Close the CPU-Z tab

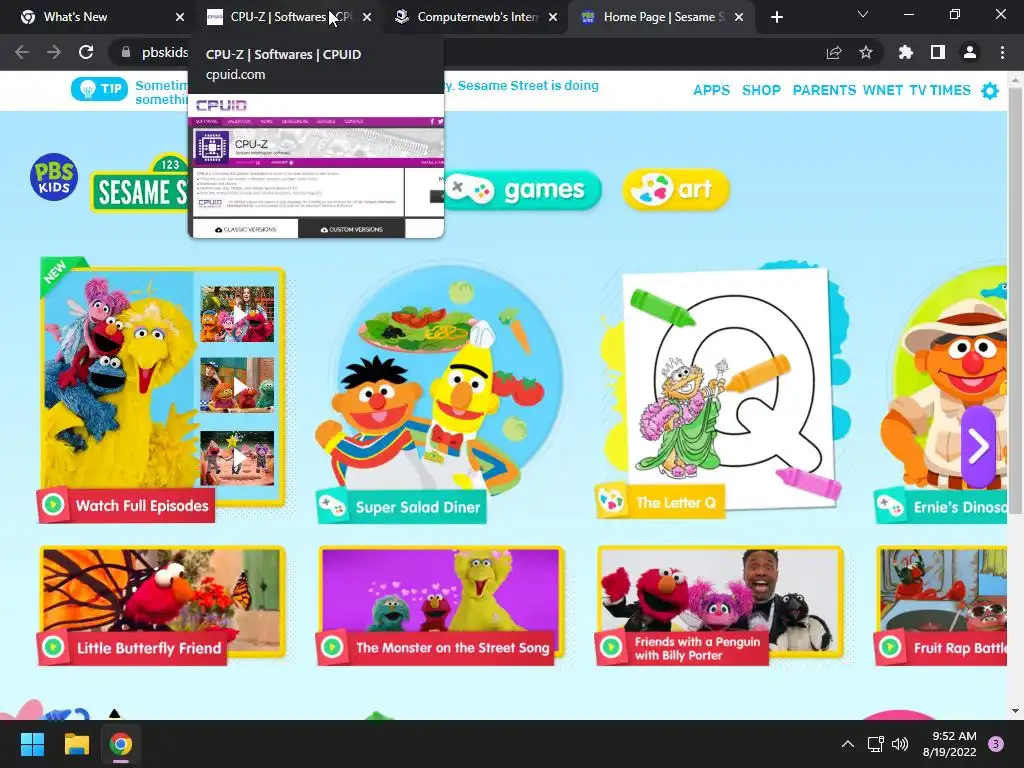[367, 17]
